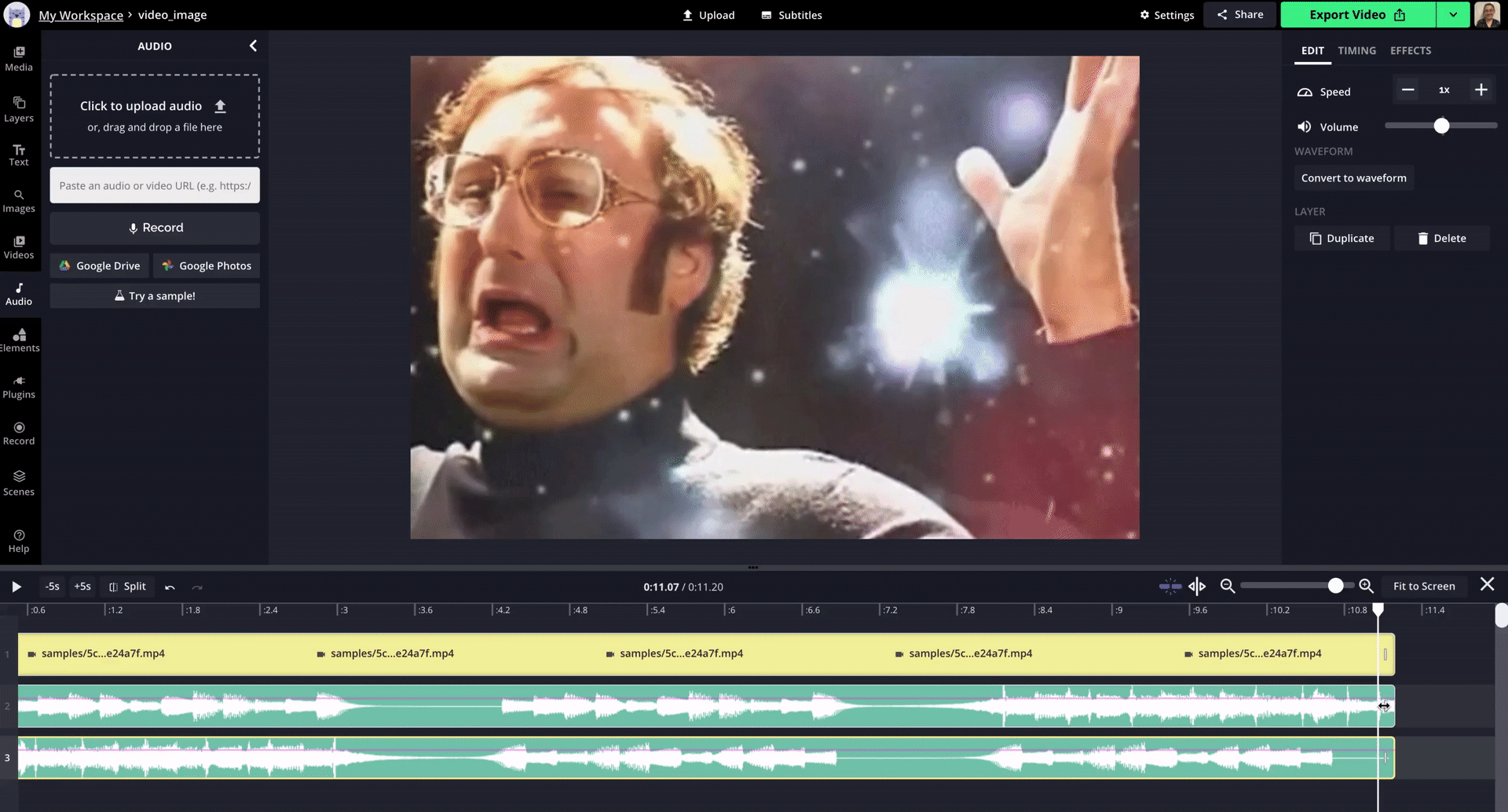The image size is (1508, 812).
Task: Share the video project
Action: [1240, 15]
